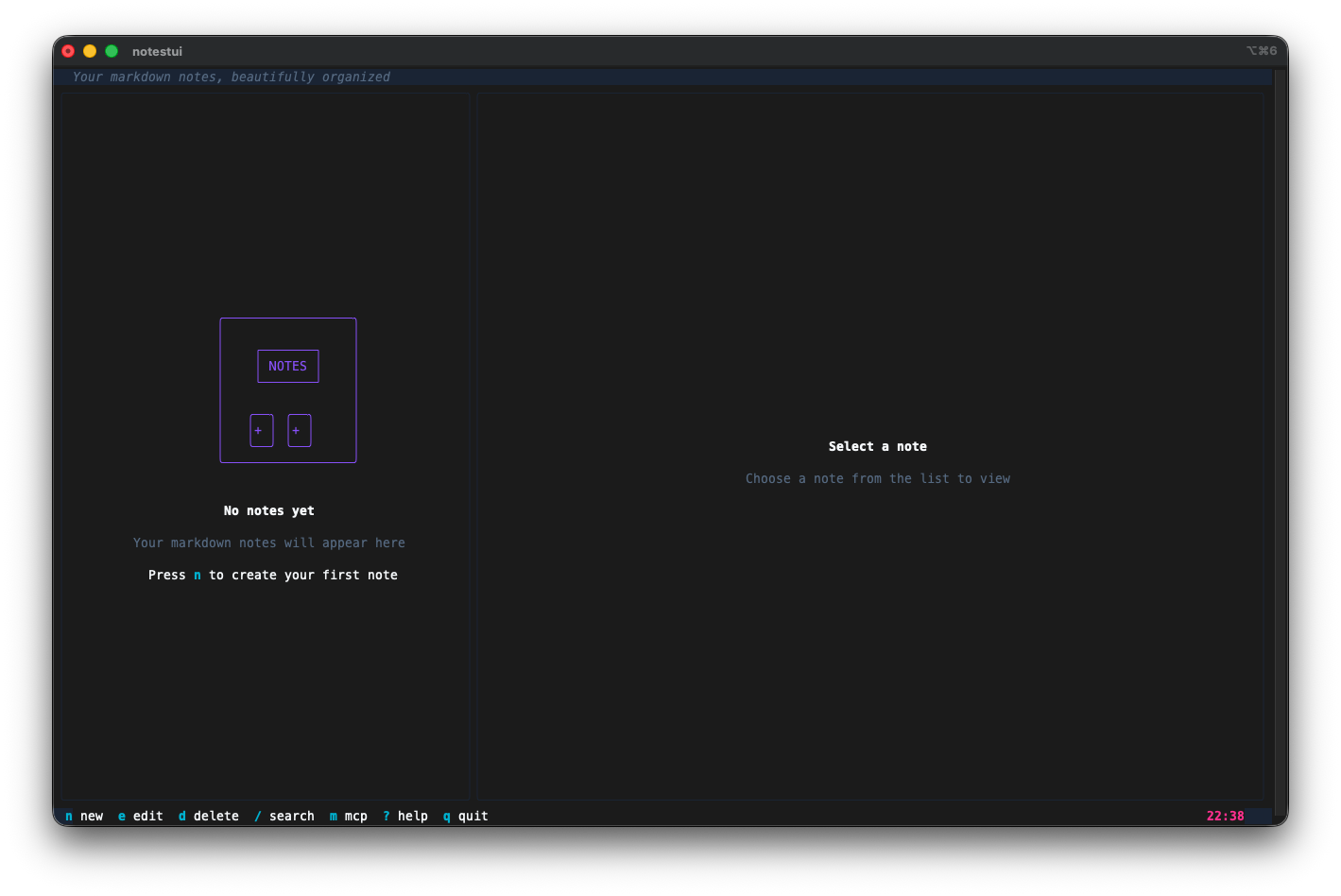Open help via the ? help indicator
Viewport: 1341px width, 896px height.
pyautogui.click(x=404, y=816)
